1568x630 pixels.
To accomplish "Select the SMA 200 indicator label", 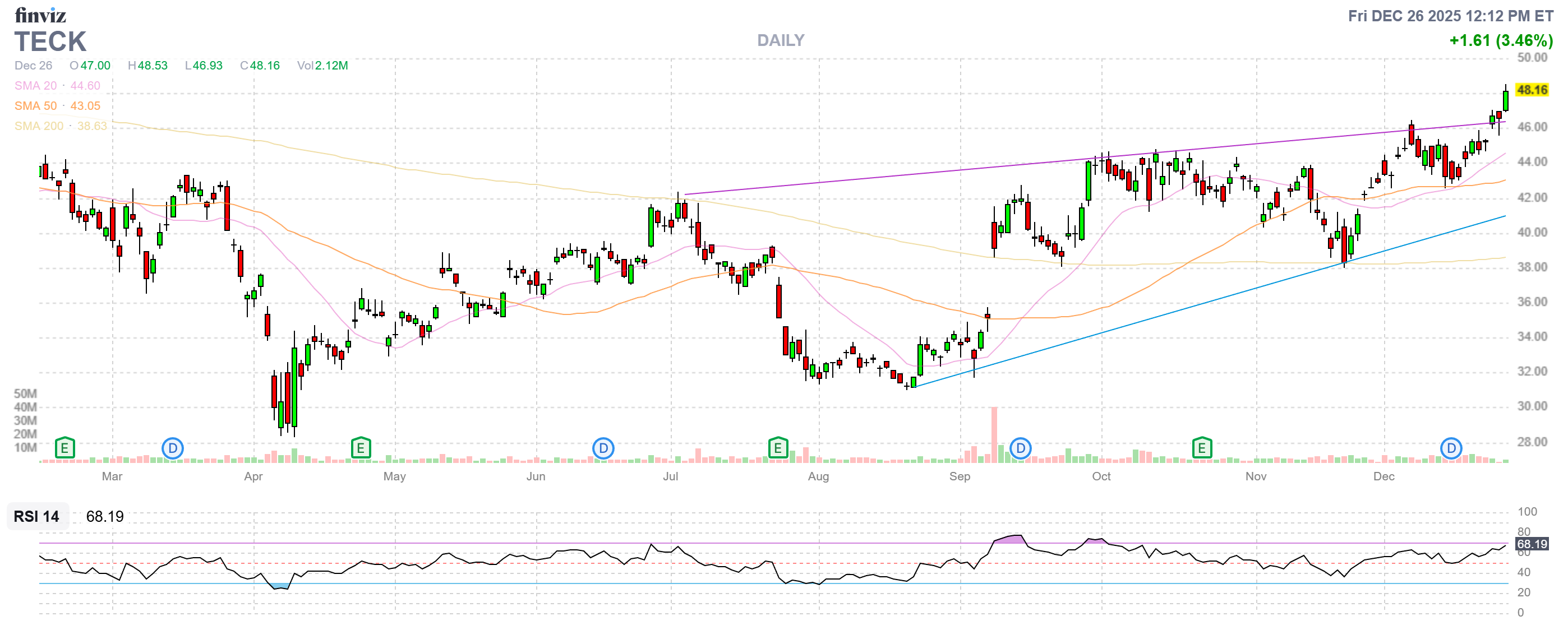I will click(x=39, y=126).
